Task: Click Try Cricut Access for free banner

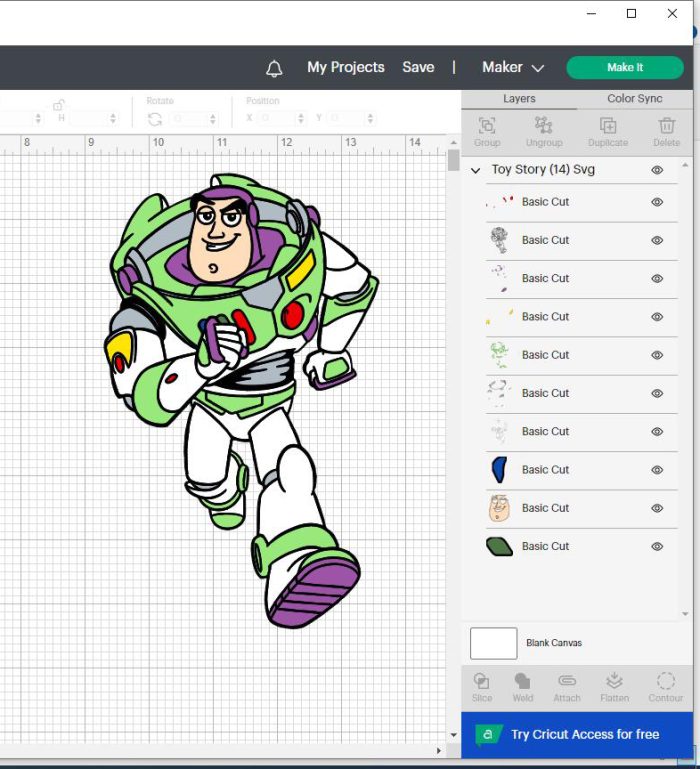Action: click(577, 735)
